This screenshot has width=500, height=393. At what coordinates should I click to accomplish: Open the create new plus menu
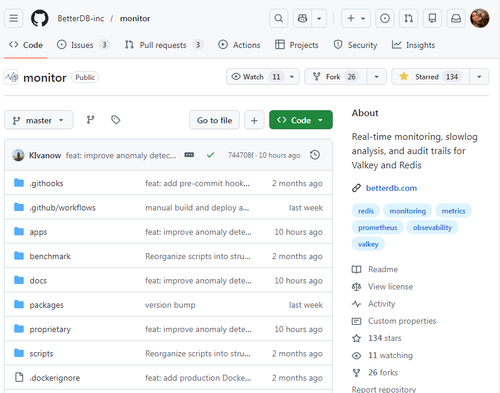(x=356, y=18)
